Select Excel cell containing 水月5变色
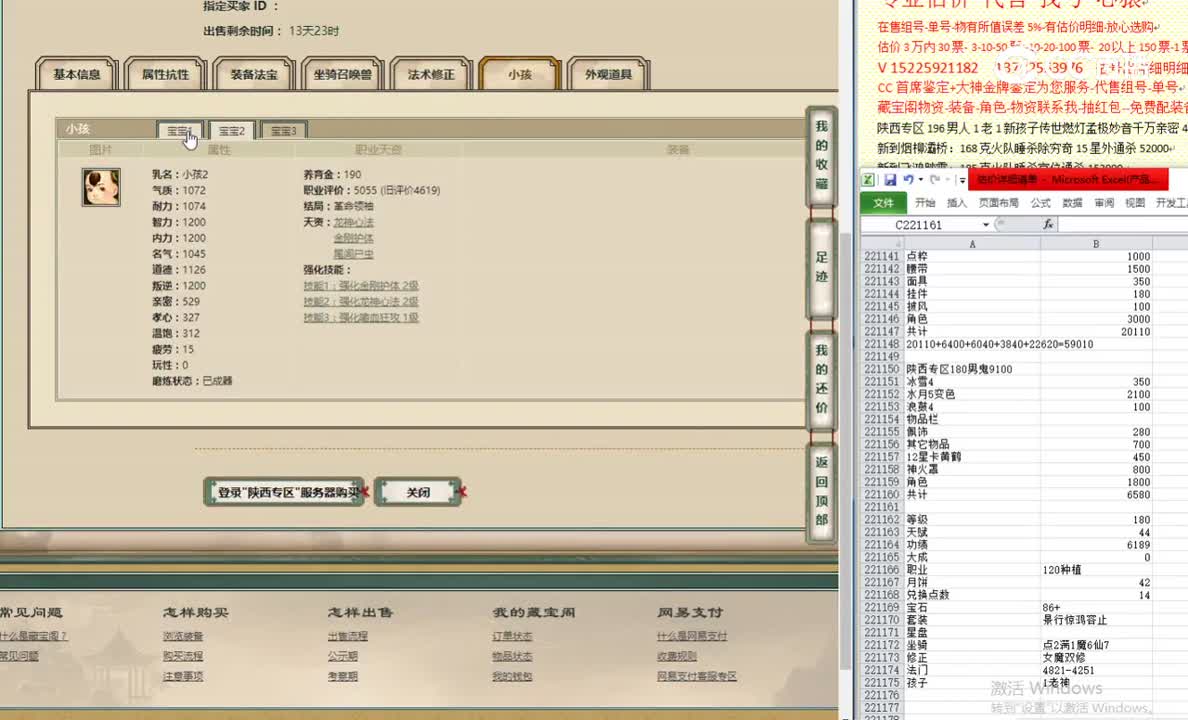 tap(972, 394)
